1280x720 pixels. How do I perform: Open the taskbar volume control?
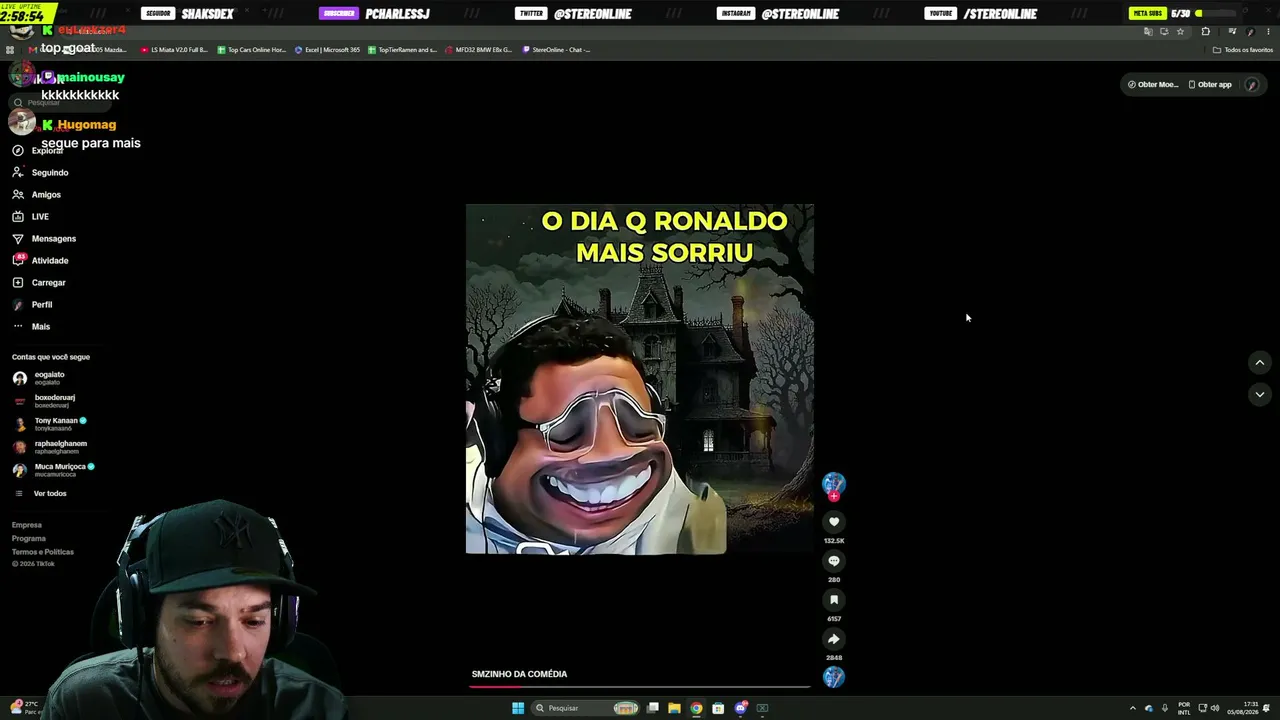1215,708
